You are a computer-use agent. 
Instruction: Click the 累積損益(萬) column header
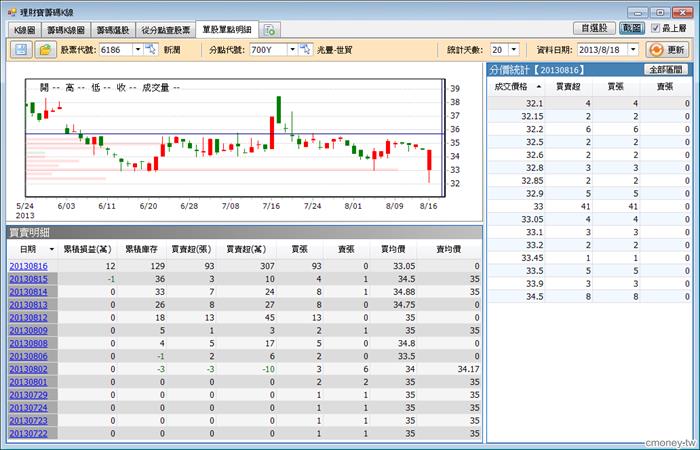pos(87,250)
